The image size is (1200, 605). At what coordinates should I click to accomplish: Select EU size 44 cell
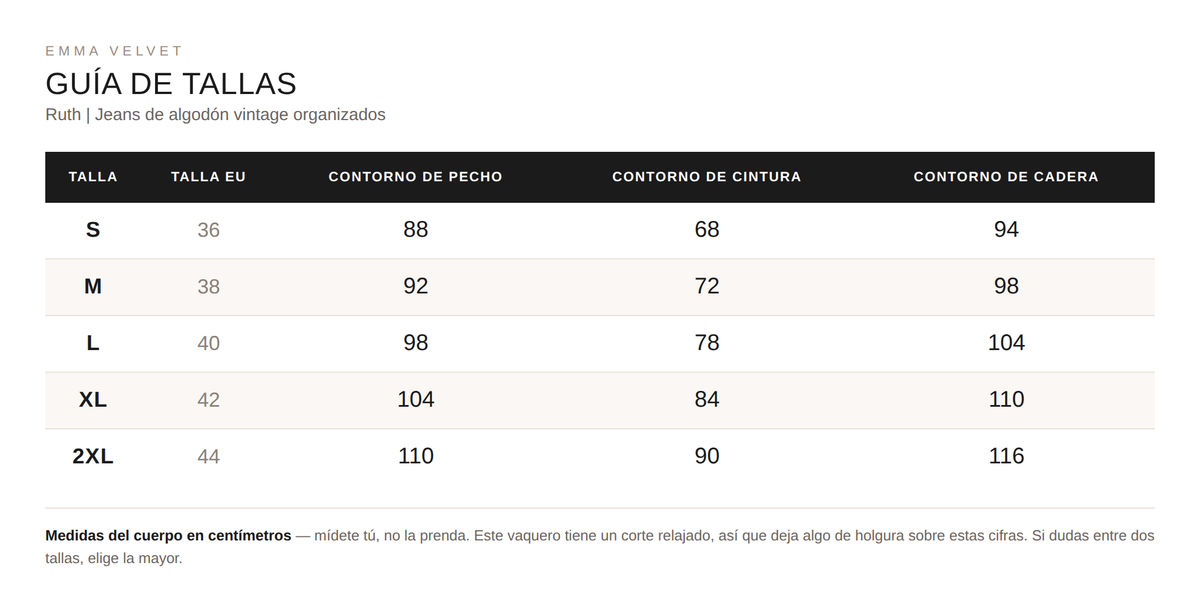208,457
